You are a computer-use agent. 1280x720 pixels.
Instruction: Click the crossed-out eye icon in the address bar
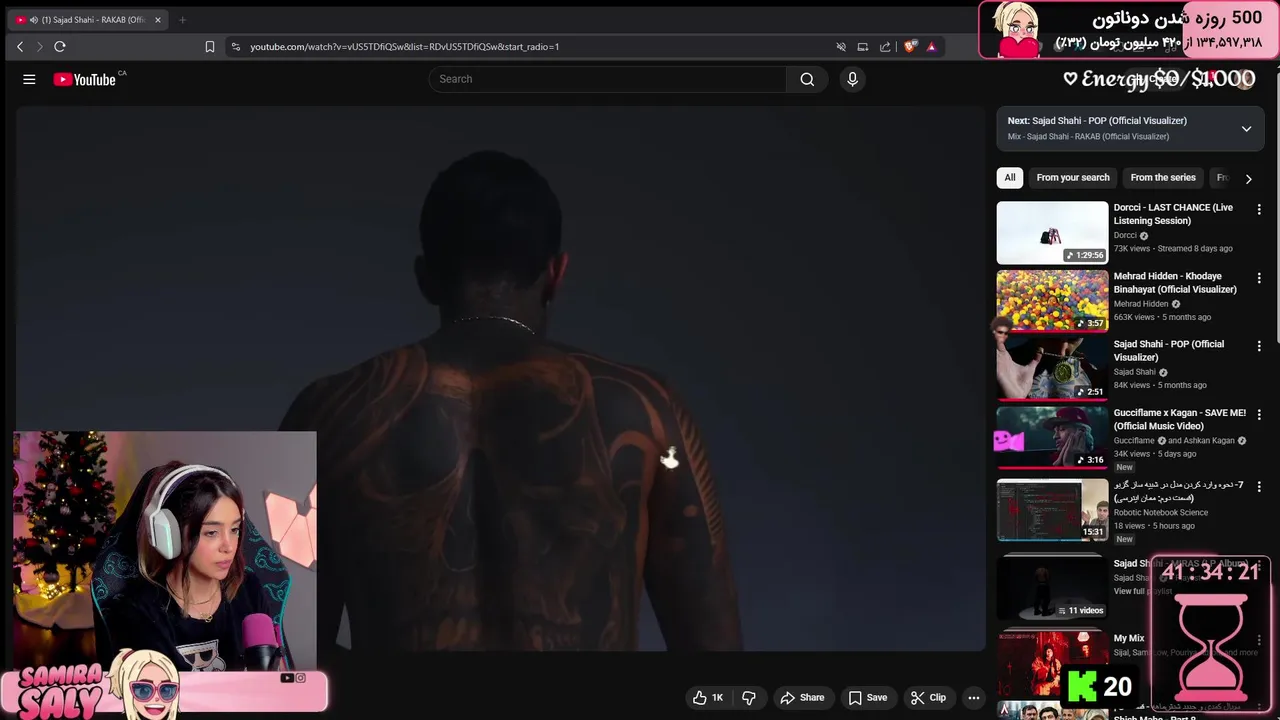coord(841,47)
